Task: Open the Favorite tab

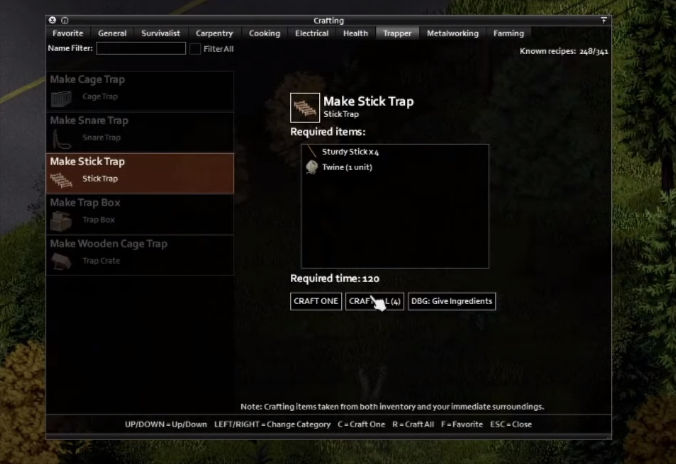Action: pyautogui.click(x=68, y=33)
